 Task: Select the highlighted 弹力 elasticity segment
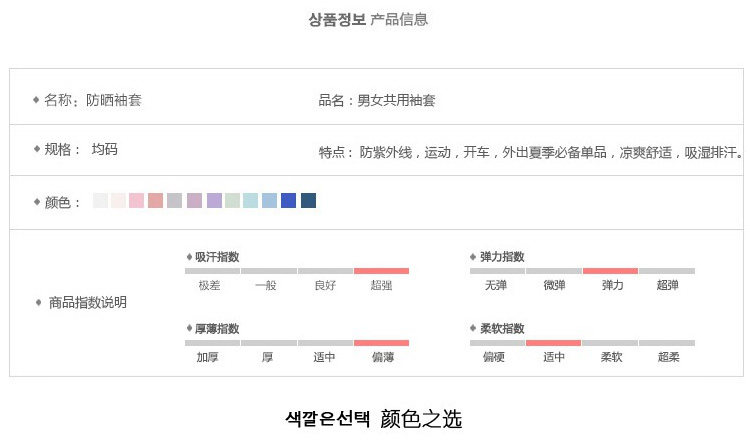610,271
